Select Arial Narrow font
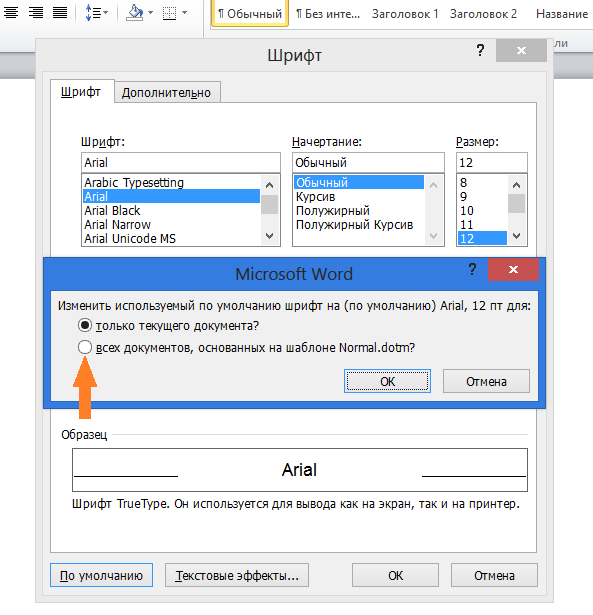Viewport: 593px width, 615px height. [171, 224]
